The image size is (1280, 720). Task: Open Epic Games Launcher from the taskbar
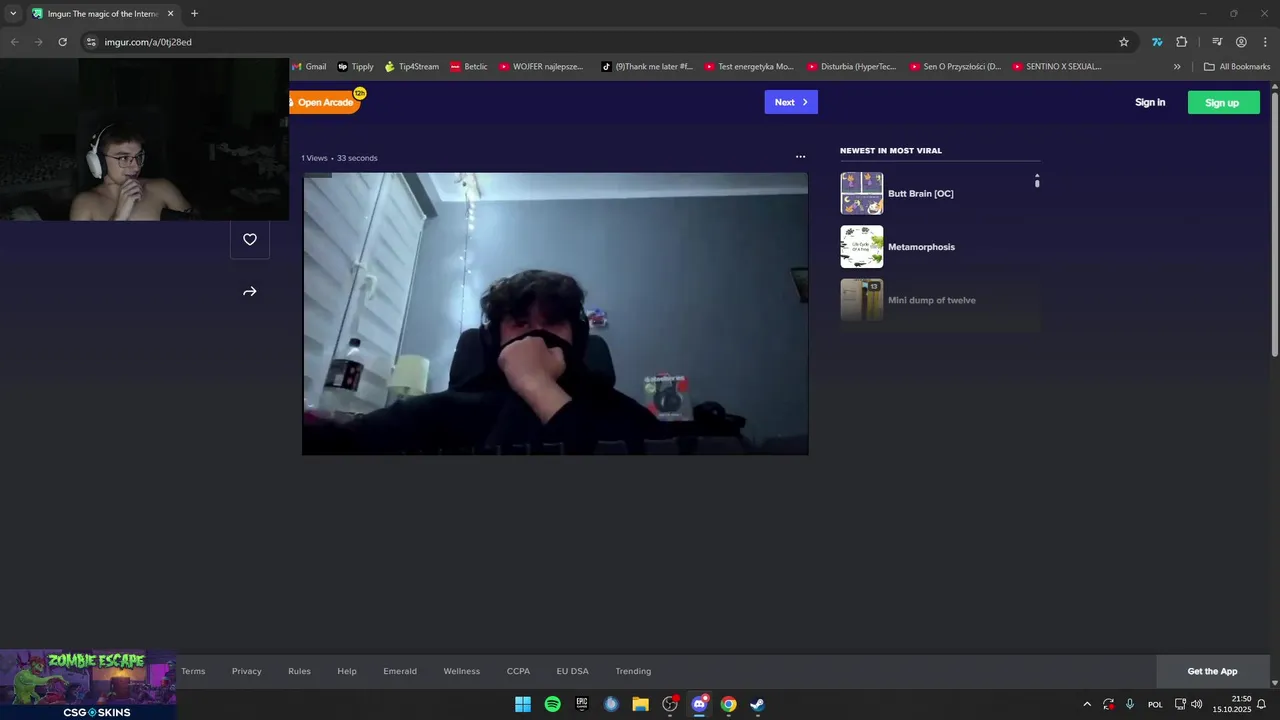point(582,704)
